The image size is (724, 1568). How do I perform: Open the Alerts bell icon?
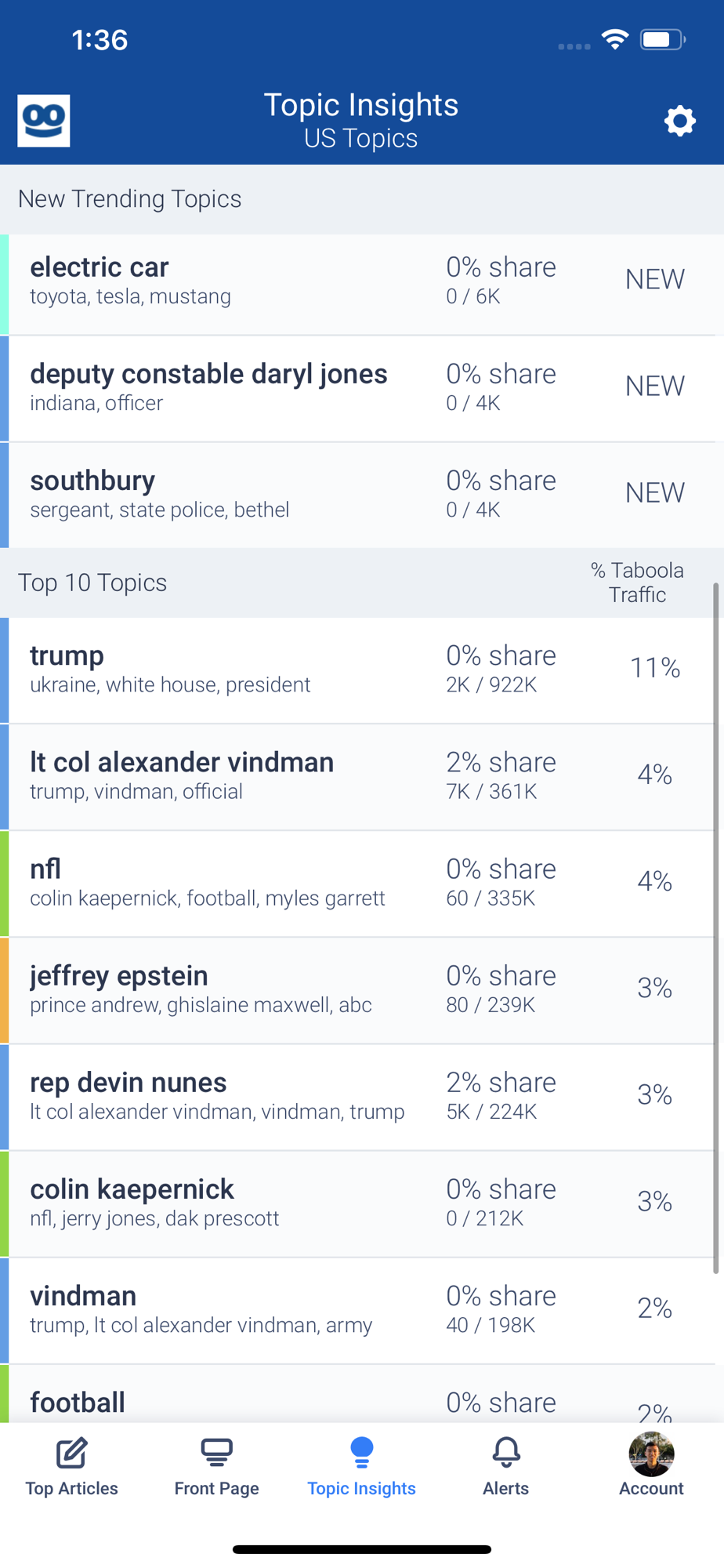tap(506, 1453)
